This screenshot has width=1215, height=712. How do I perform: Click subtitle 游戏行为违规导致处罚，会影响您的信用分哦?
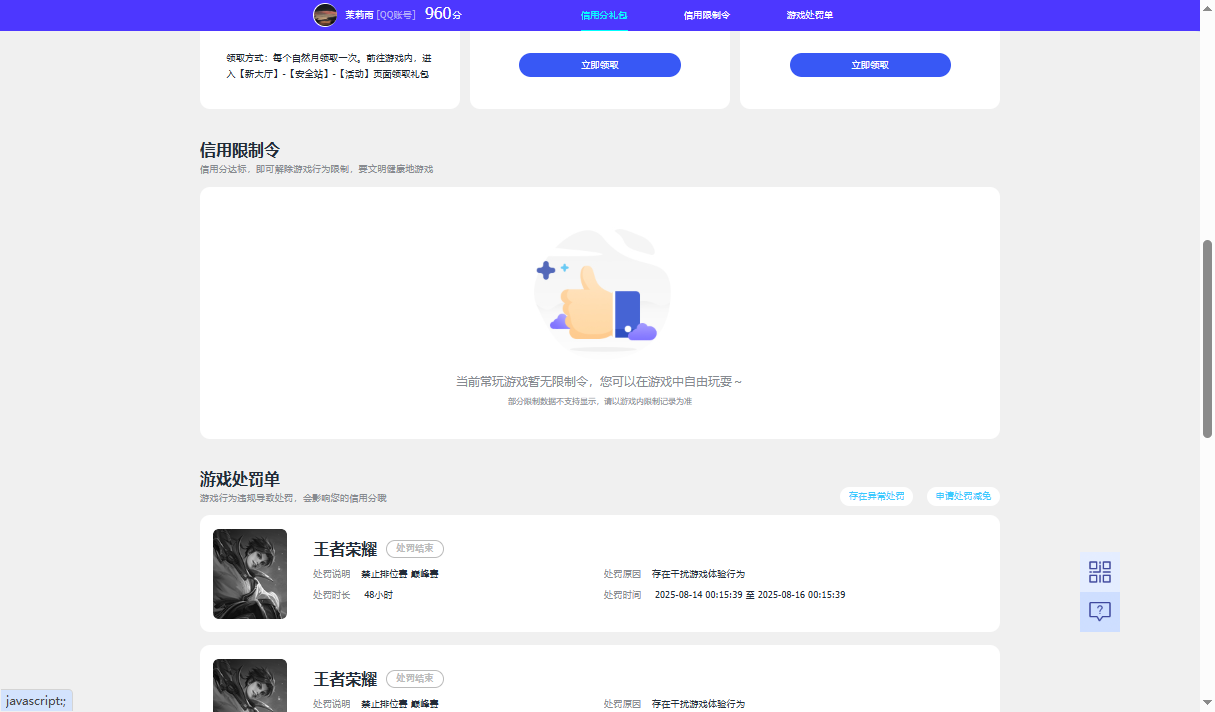[x=293, y=498]
